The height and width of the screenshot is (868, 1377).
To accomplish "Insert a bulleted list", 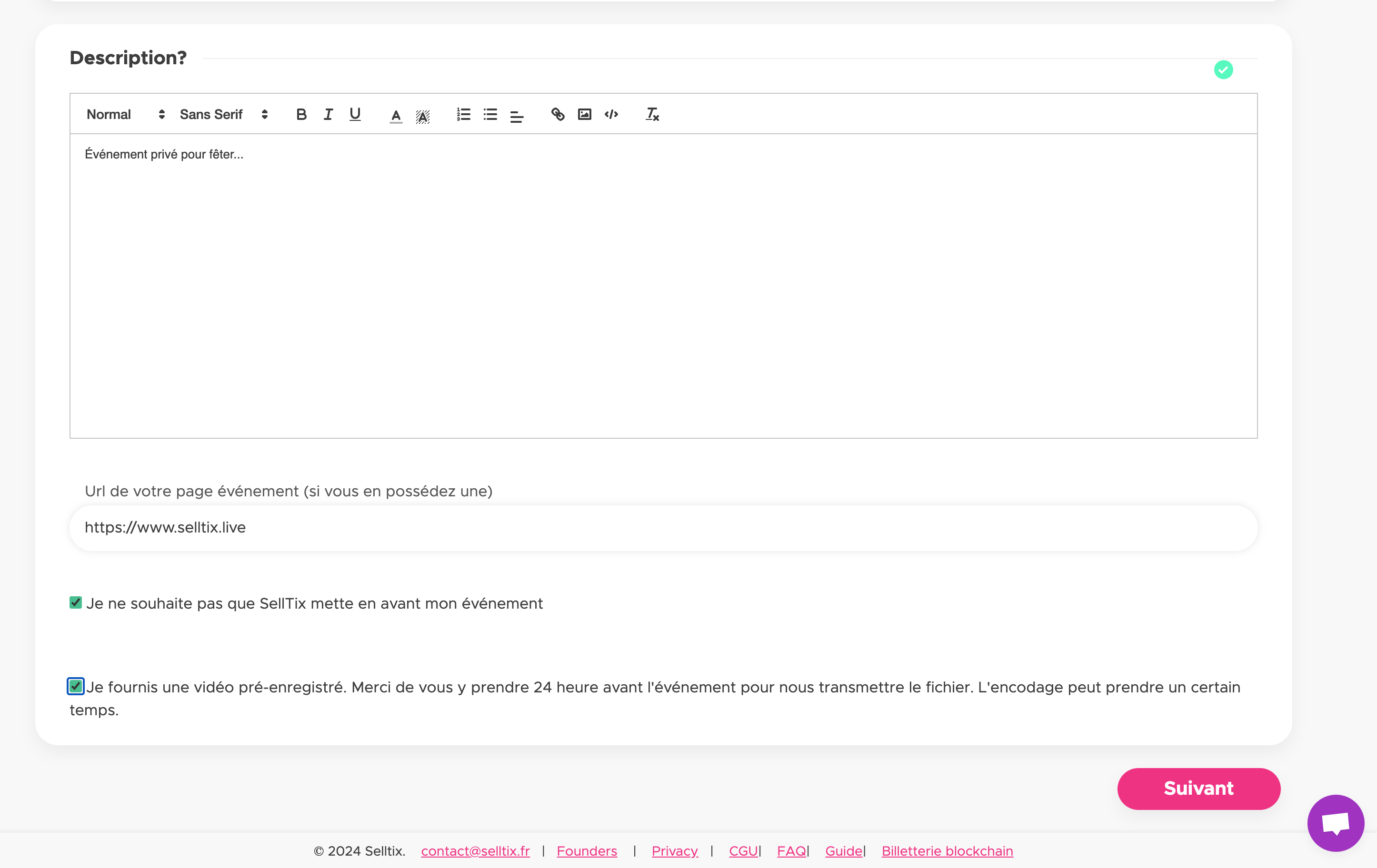I will coord(490,114).
